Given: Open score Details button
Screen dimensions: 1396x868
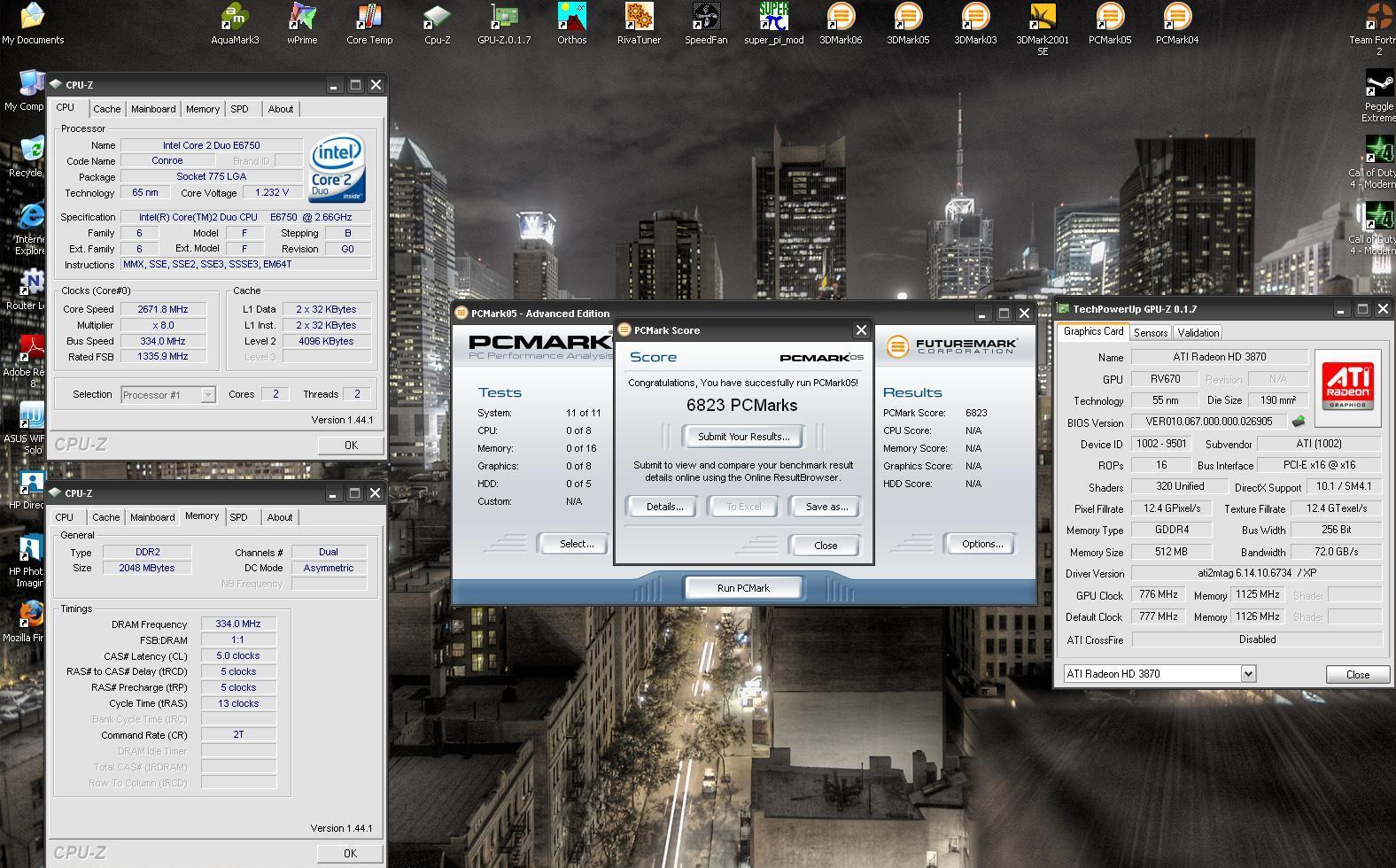Looking at the screenshot, I should [x=664, y=507].
